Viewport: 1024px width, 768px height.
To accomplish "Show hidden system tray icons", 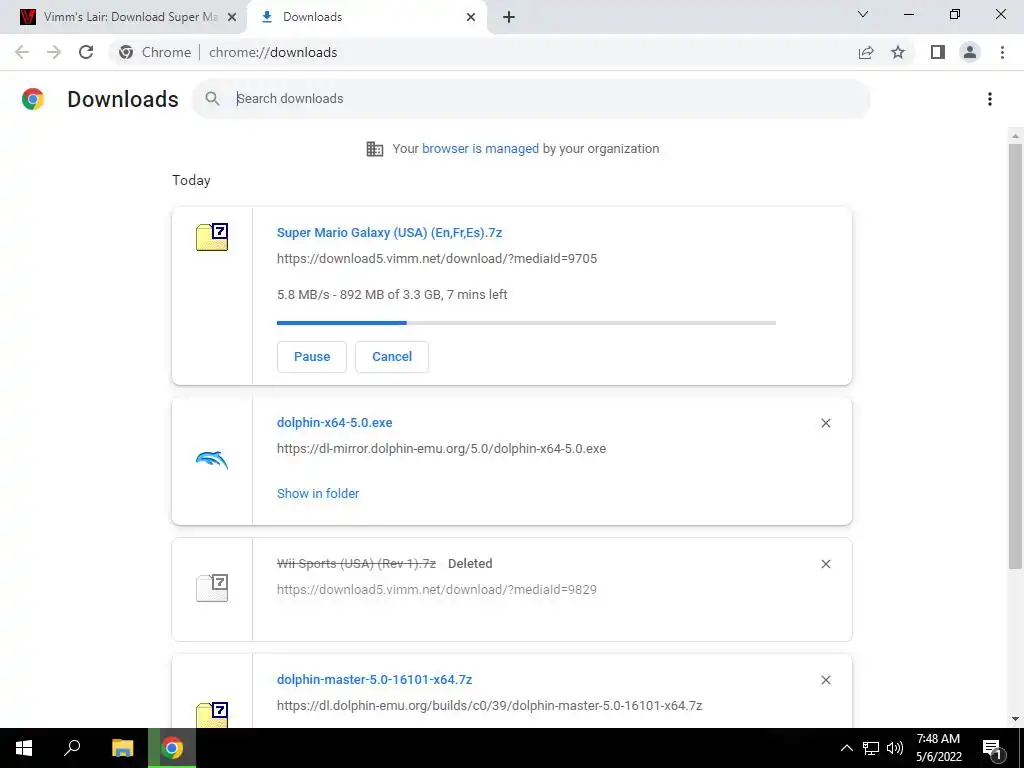I will tap(846, 748).
